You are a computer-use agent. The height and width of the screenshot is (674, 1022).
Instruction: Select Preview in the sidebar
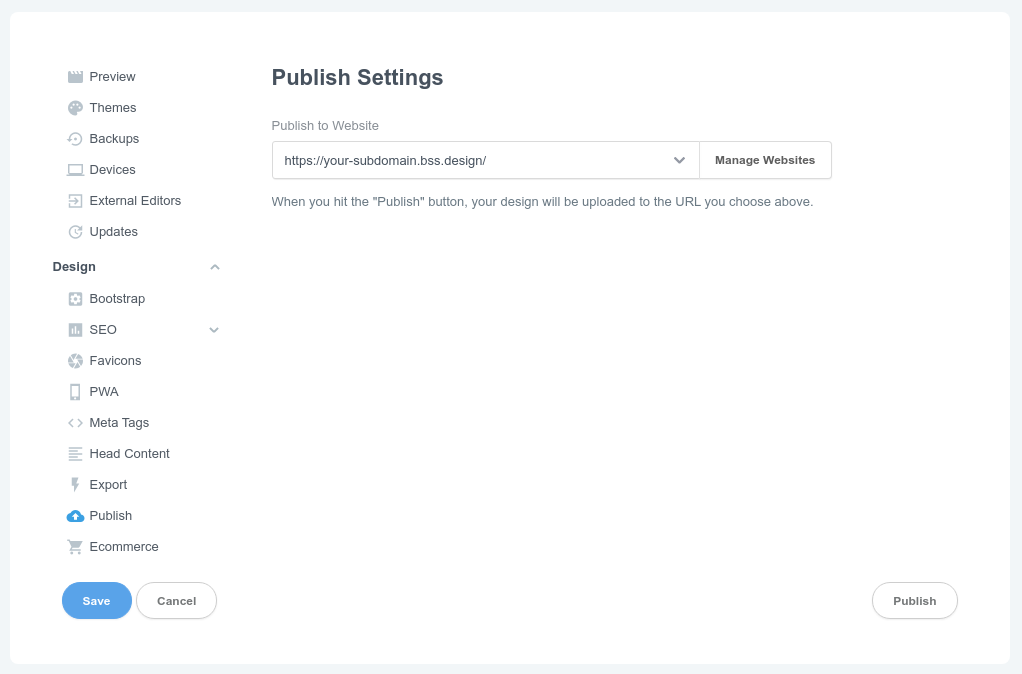click(113, 76)
